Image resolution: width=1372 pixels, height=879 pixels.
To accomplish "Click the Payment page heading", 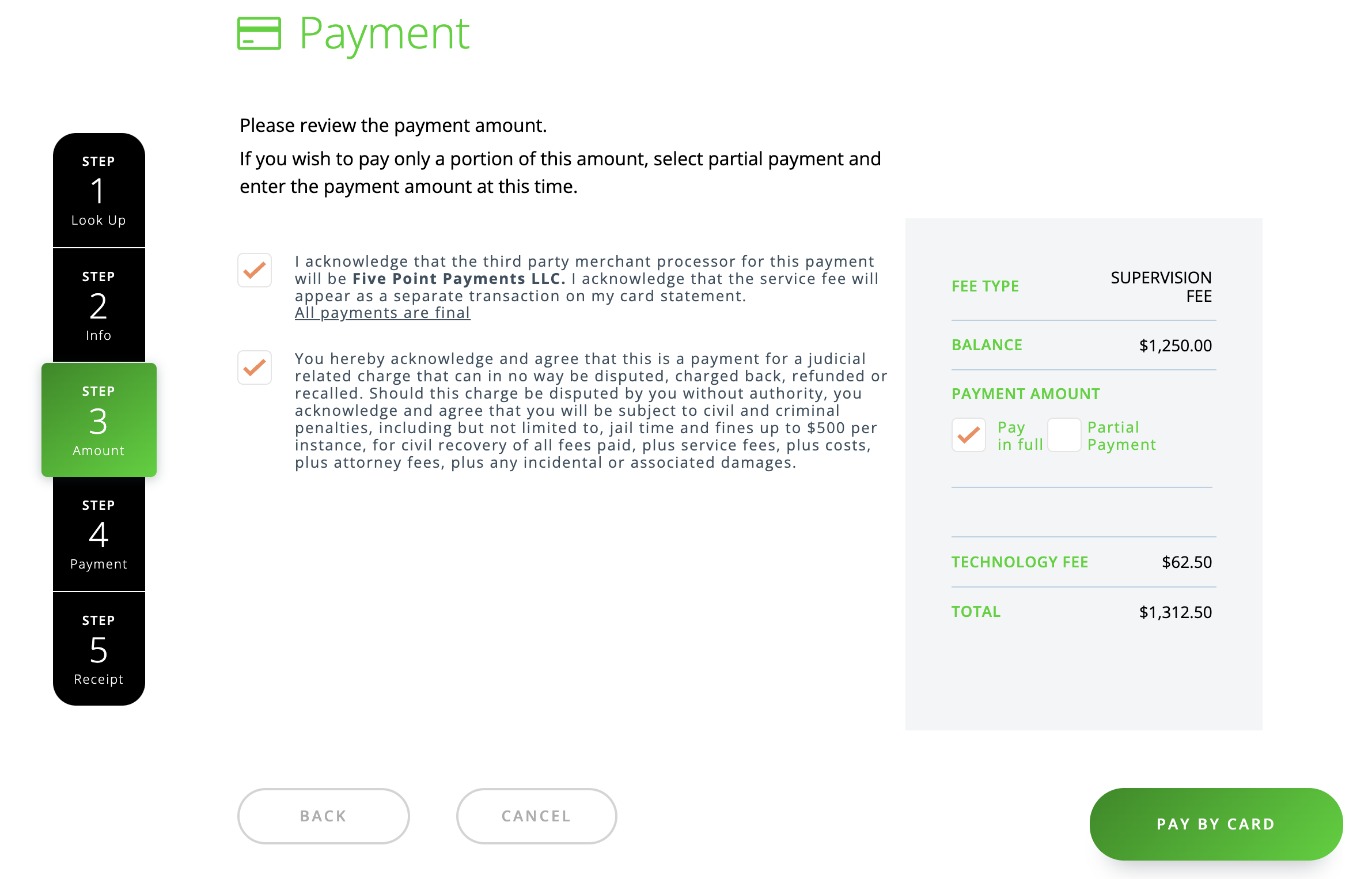I will [384, 33].
